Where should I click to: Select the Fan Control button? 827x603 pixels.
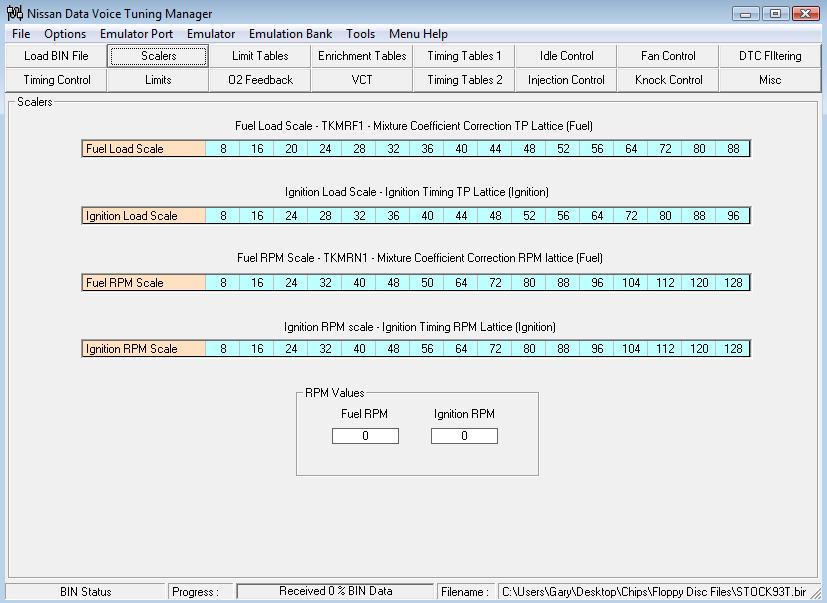[668, 56]
